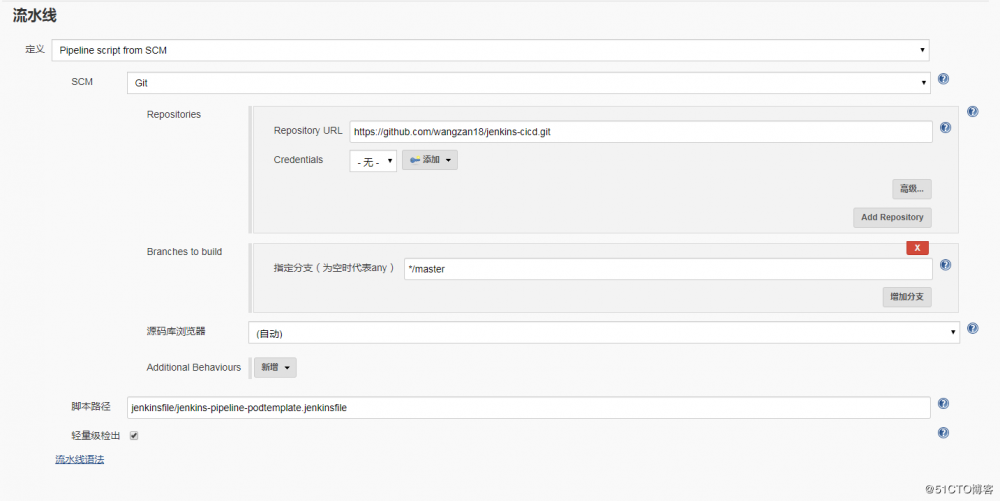Click the Credentials label
This screenshot has height=501, width=1000.
tap(298, 160)
